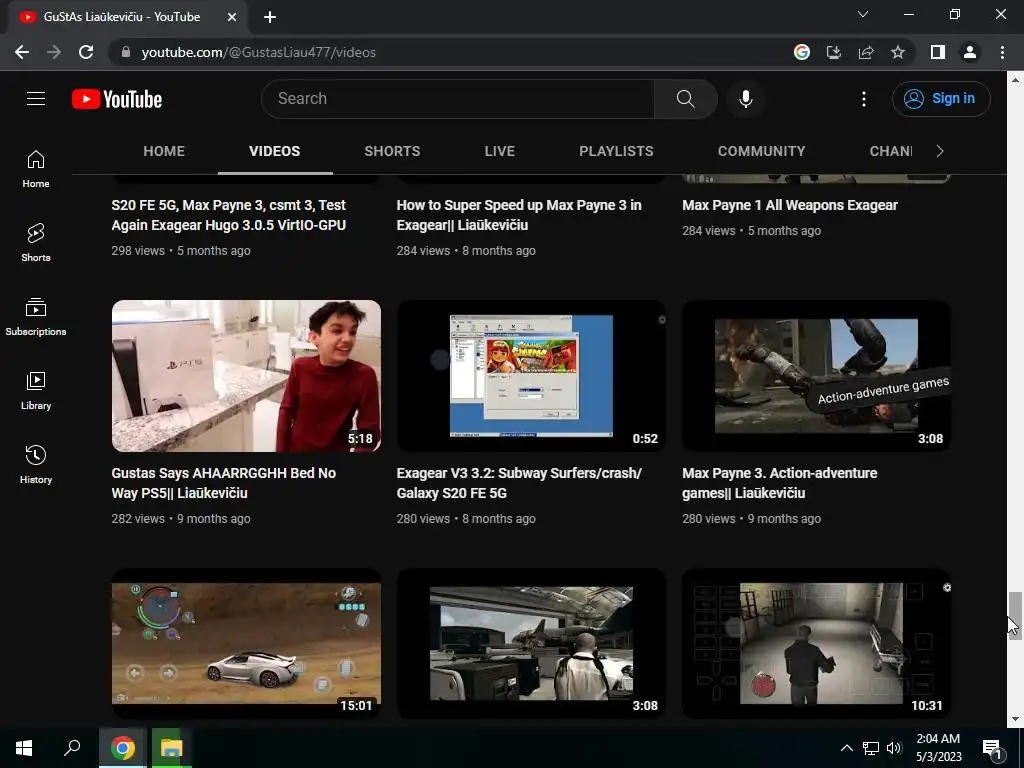Open YouTube settings three-dot menu

pos(863,99)
